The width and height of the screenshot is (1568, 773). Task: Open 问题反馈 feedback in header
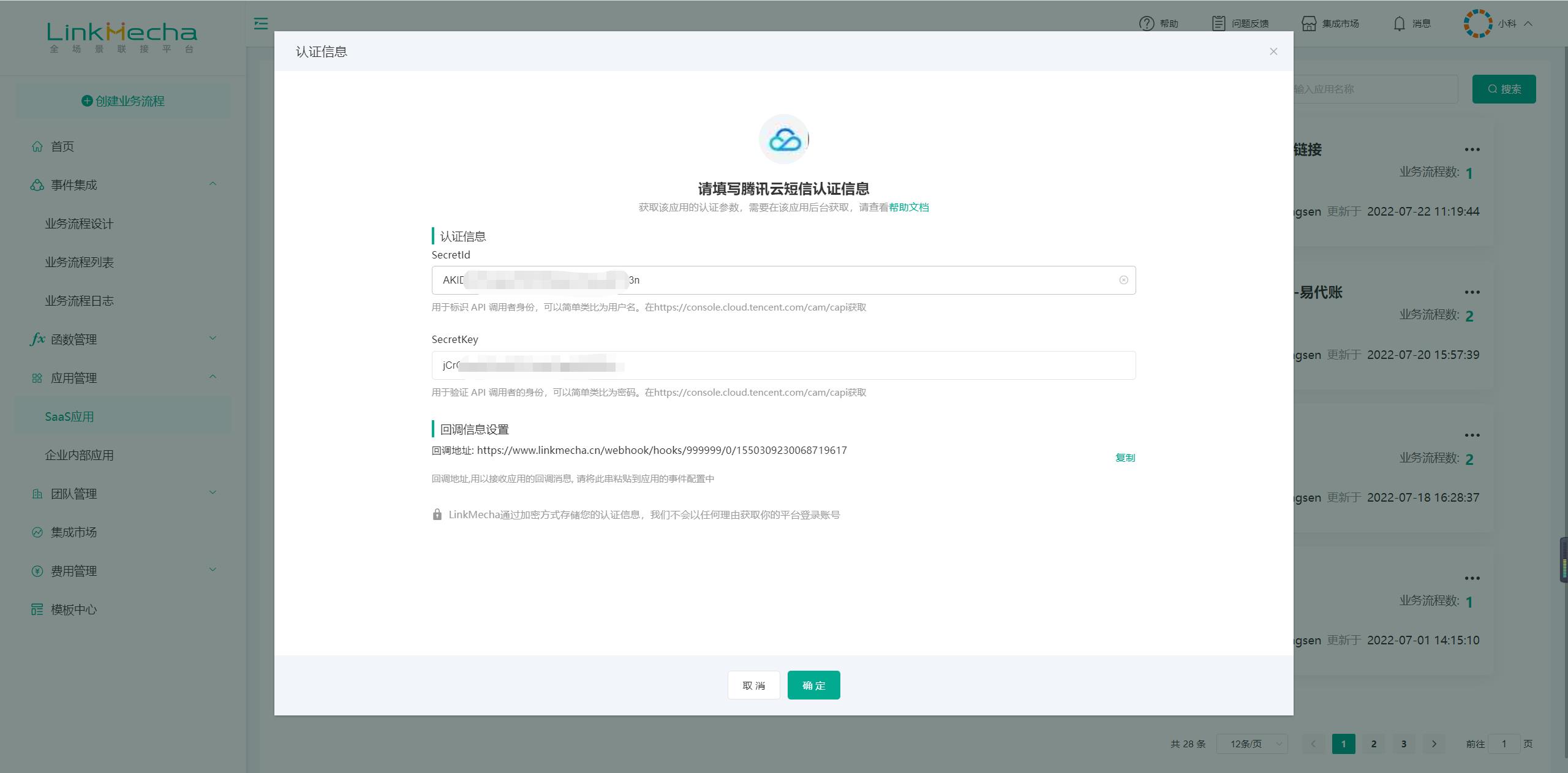tap(1240, 23)
